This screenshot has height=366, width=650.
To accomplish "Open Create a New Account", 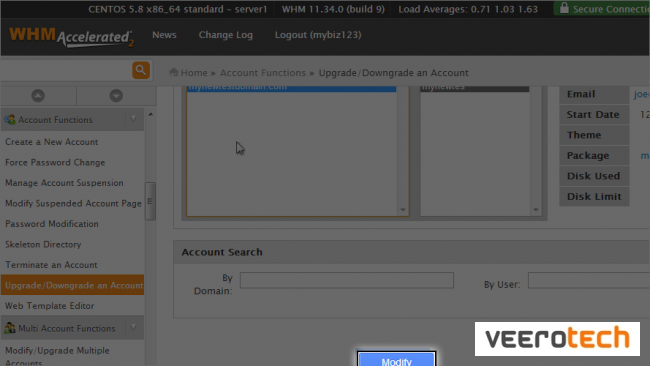I will pyautogui.click(x=51, y=142).
